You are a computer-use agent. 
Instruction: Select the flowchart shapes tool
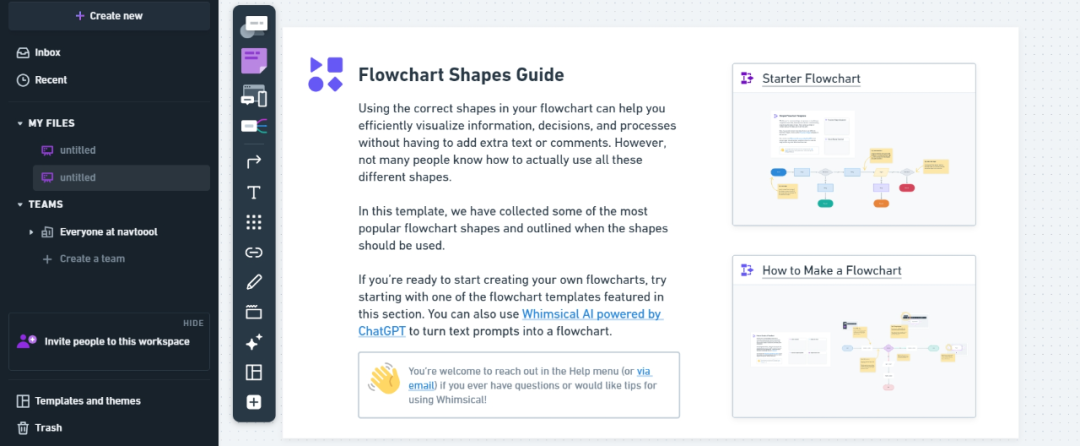(x=253, y=26)
